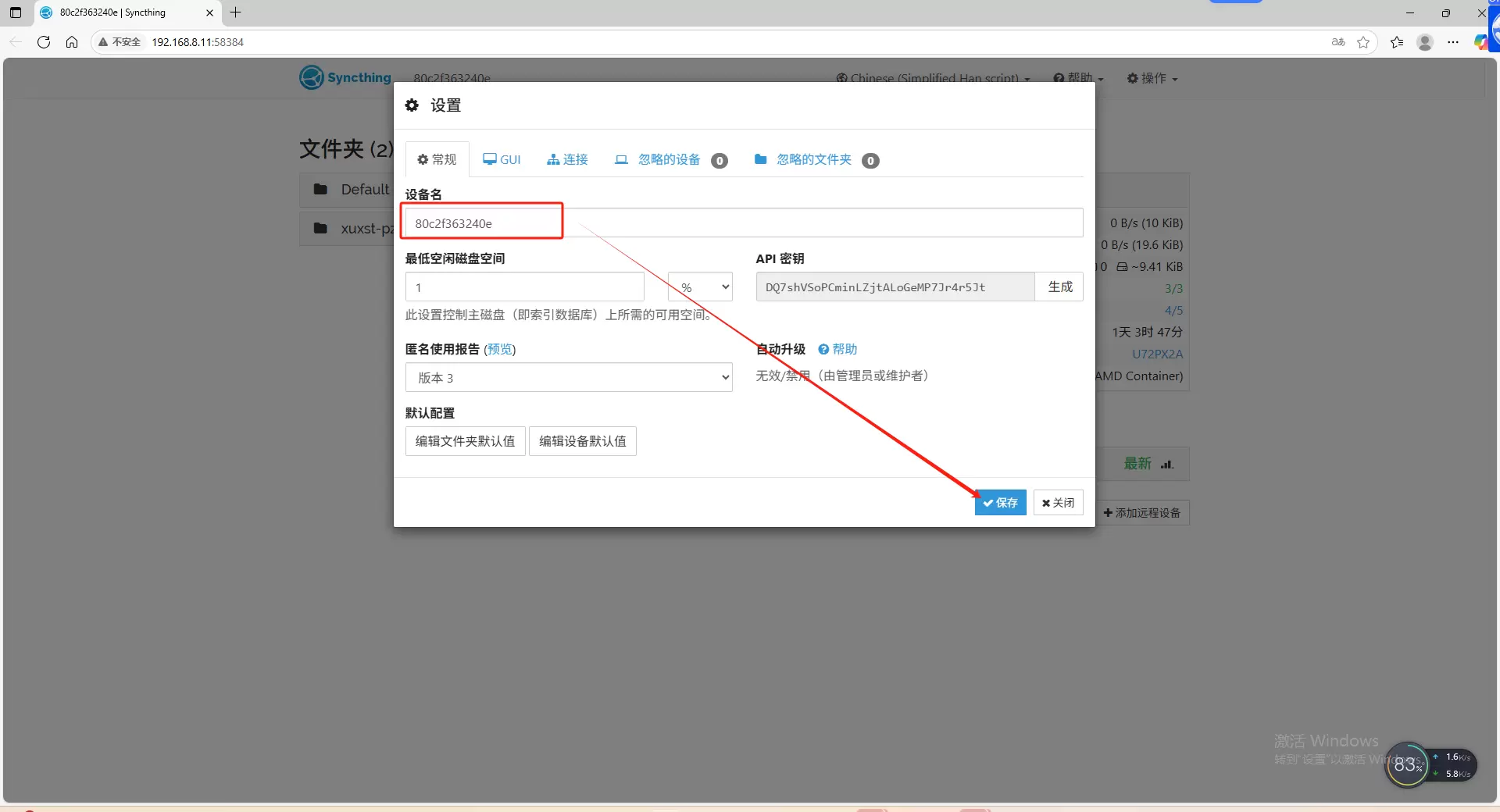Image resolution: width=1500 pixels, height=812 pixels.
Task: Open the anonymous usage report version dropdown
Action: (568, 378)
